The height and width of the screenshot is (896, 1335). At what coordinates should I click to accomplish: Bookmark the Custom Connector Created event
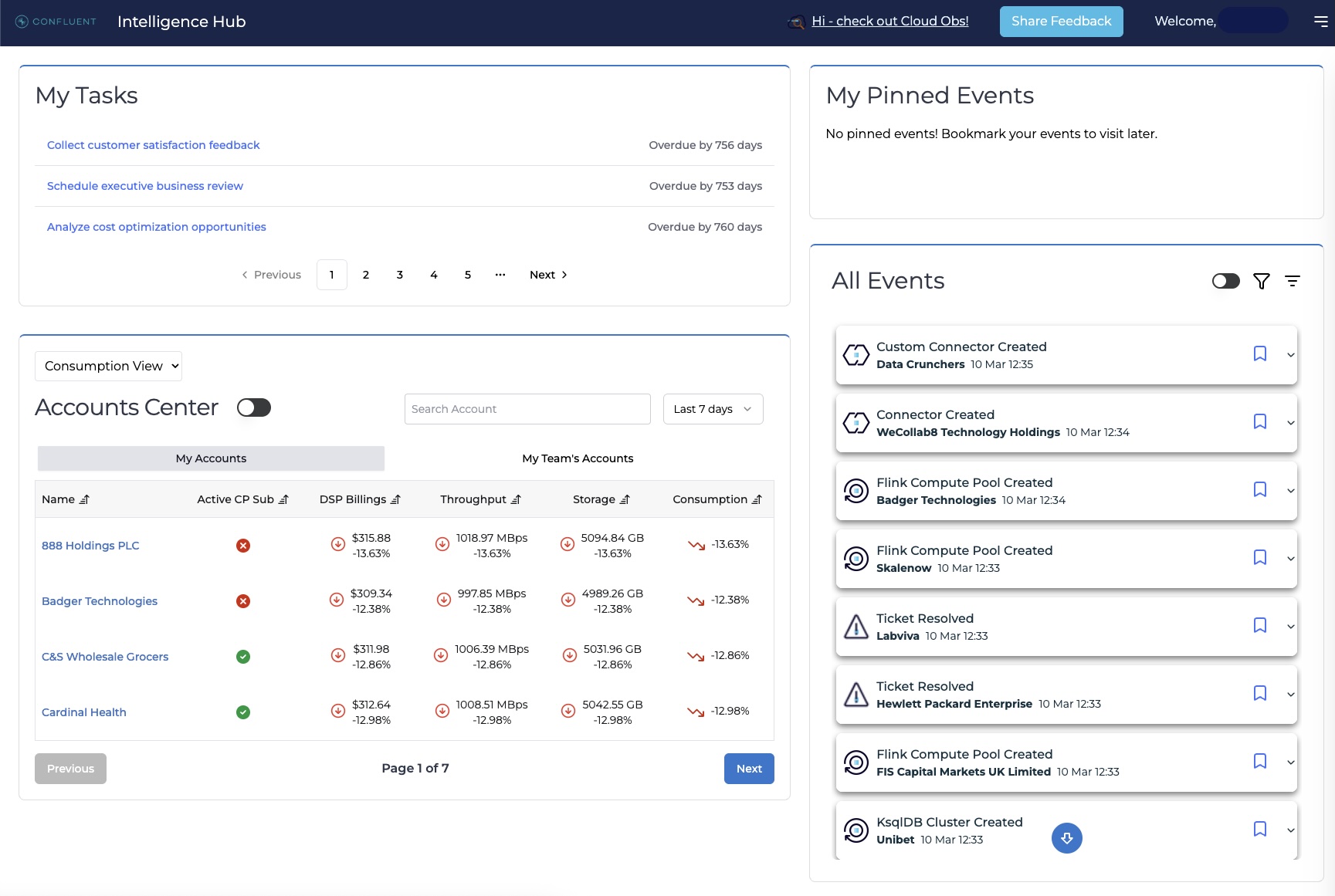pyautogui.click(x=1260, y=353)
